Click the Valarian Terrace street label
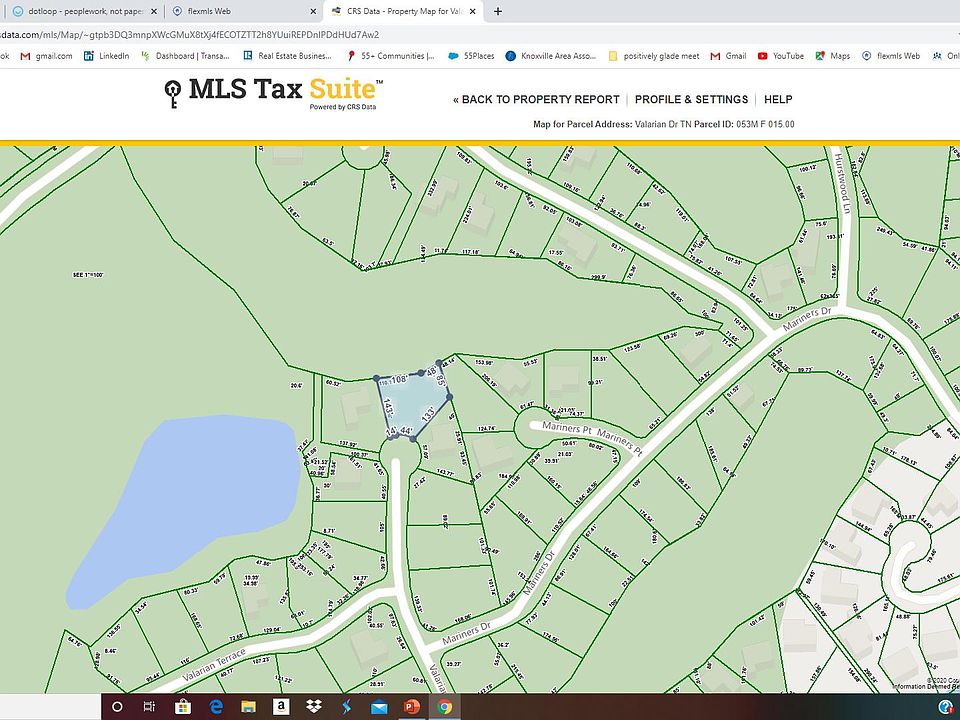 pos(214,665)
